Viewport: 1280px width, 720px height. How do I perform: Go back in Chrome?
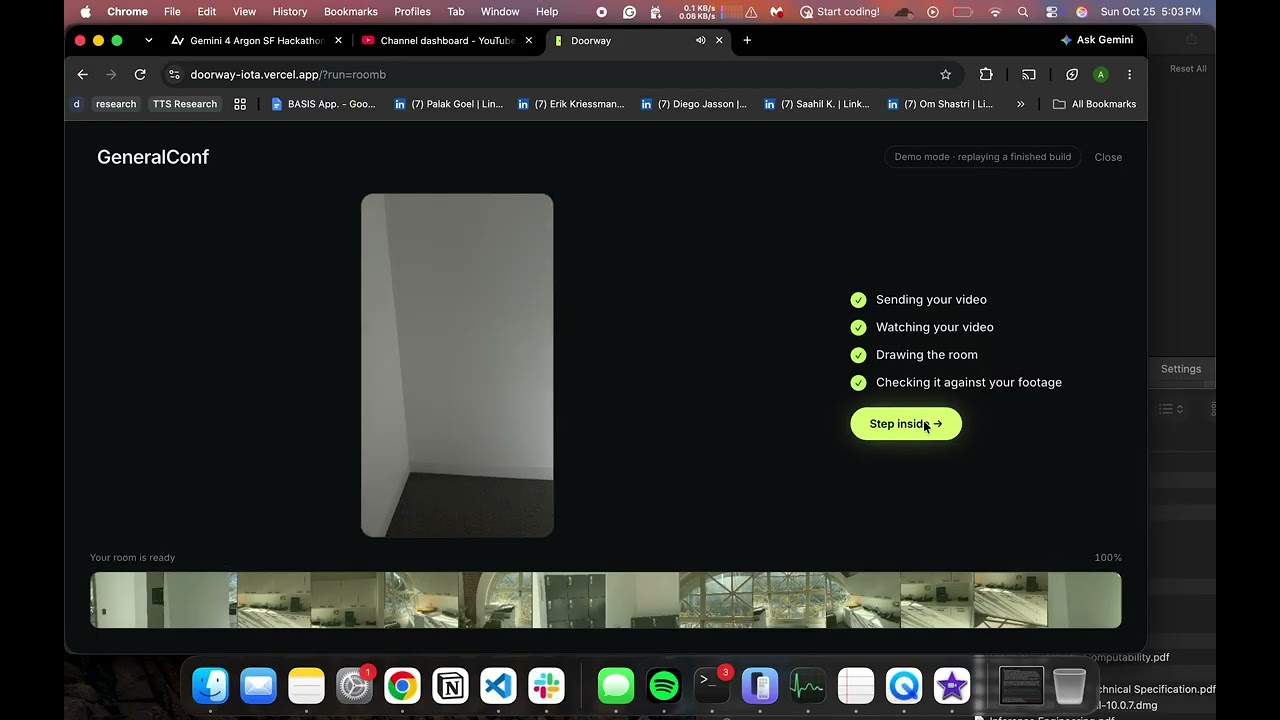(x=83, y=74)
